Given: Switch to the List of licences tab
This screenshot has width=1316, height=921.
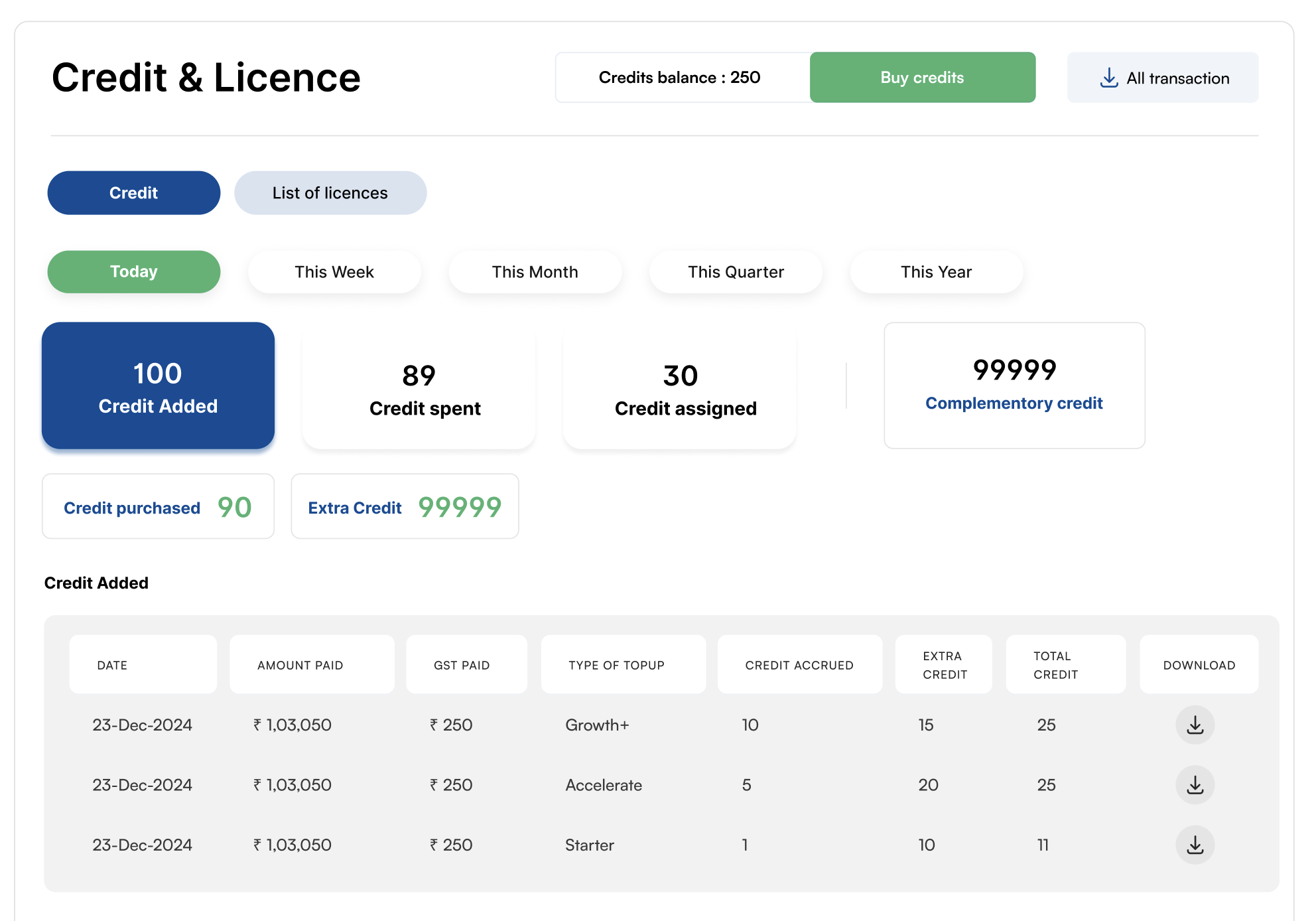Looking at the screenshot, I should tap(330, 192).
